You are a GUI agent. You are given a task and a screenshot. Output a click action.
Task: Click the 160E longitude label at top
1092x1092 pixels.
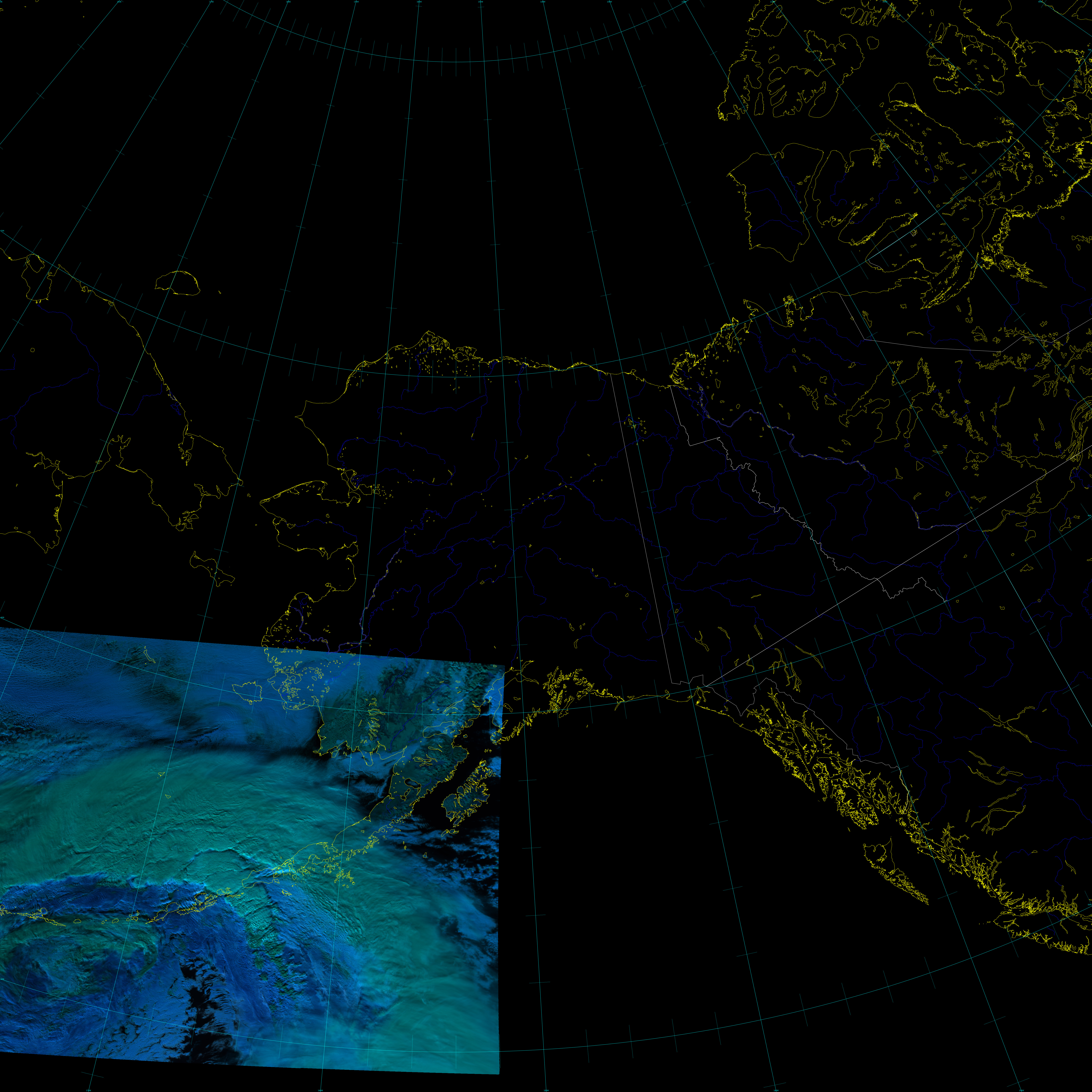[x=119, y=2]
